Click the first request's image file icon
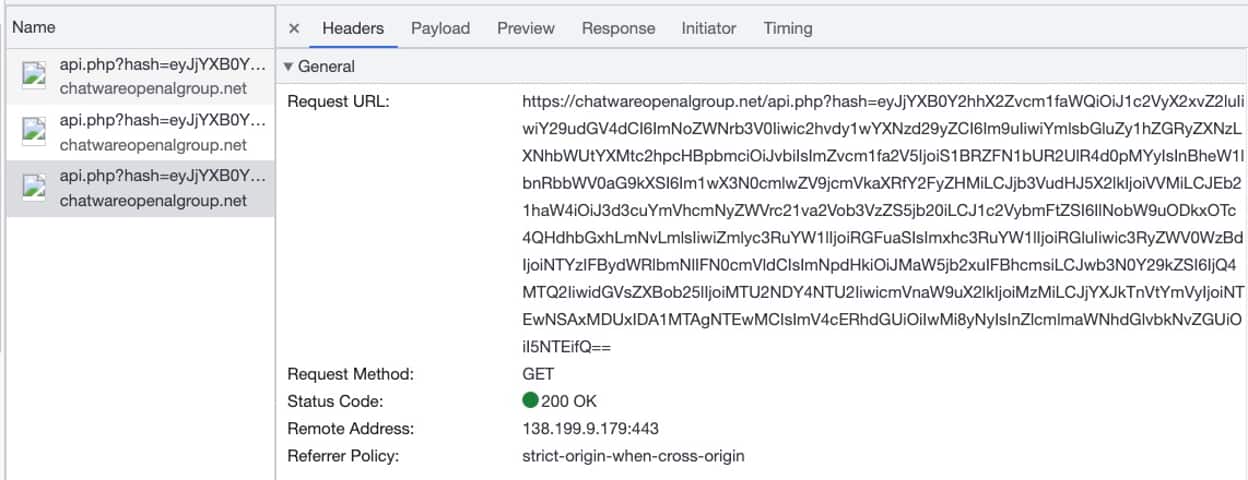This screenshot has height=480, width=1248. point(35,76)
